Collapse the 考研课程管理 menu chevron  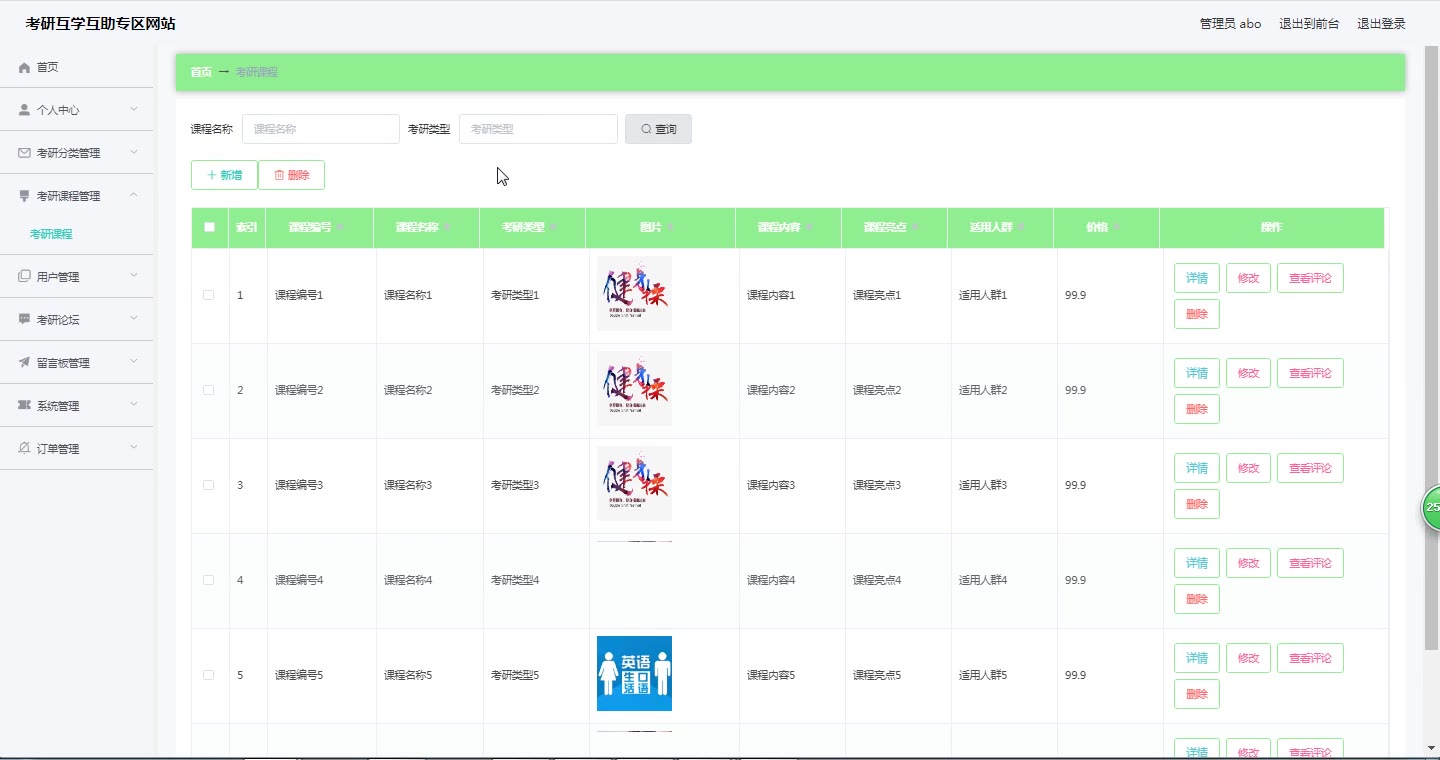[x=134, y=195]
